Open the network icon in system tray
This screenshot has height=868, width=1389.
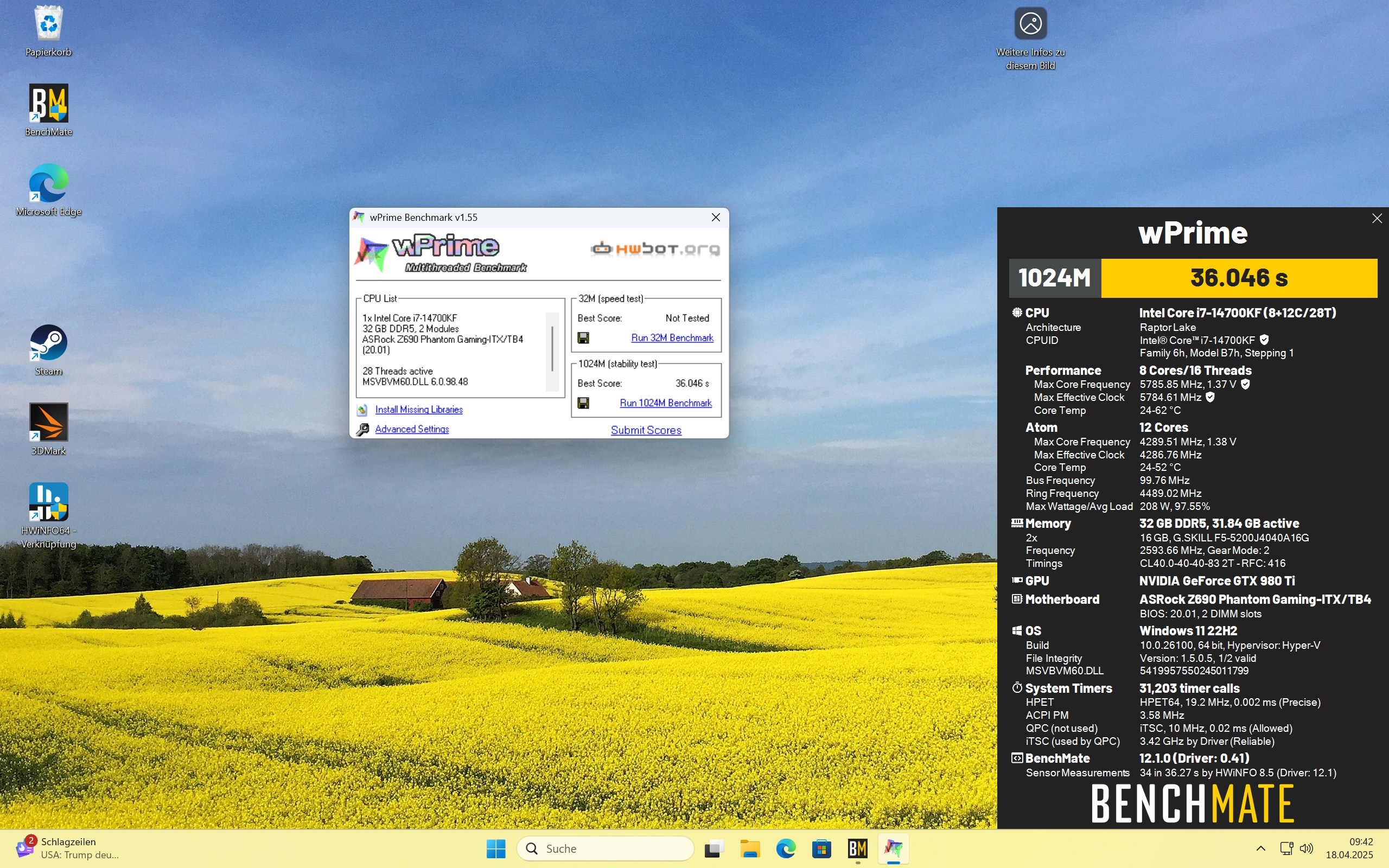point(1286,848)
